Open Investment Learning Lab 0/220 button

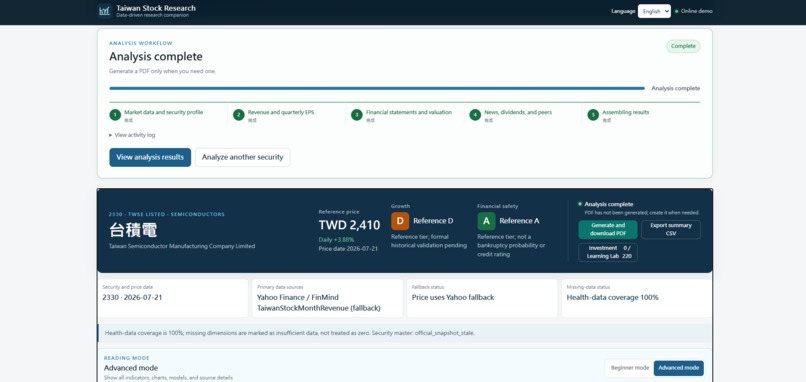[x=608, y=252]
